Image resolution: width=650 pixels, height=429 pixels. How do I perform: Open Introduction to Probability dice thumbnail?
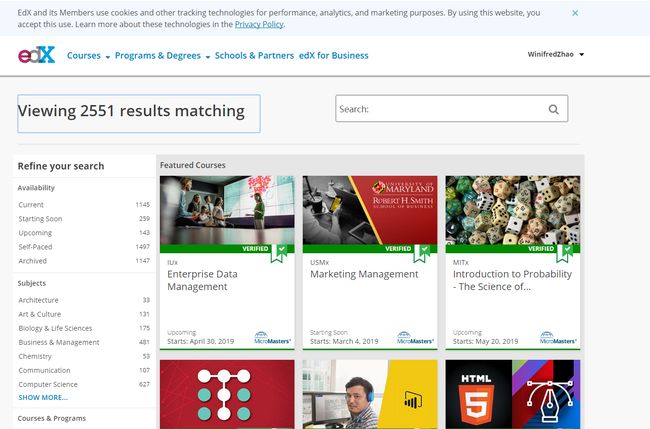pyautogui.click(x=513, y=210)
